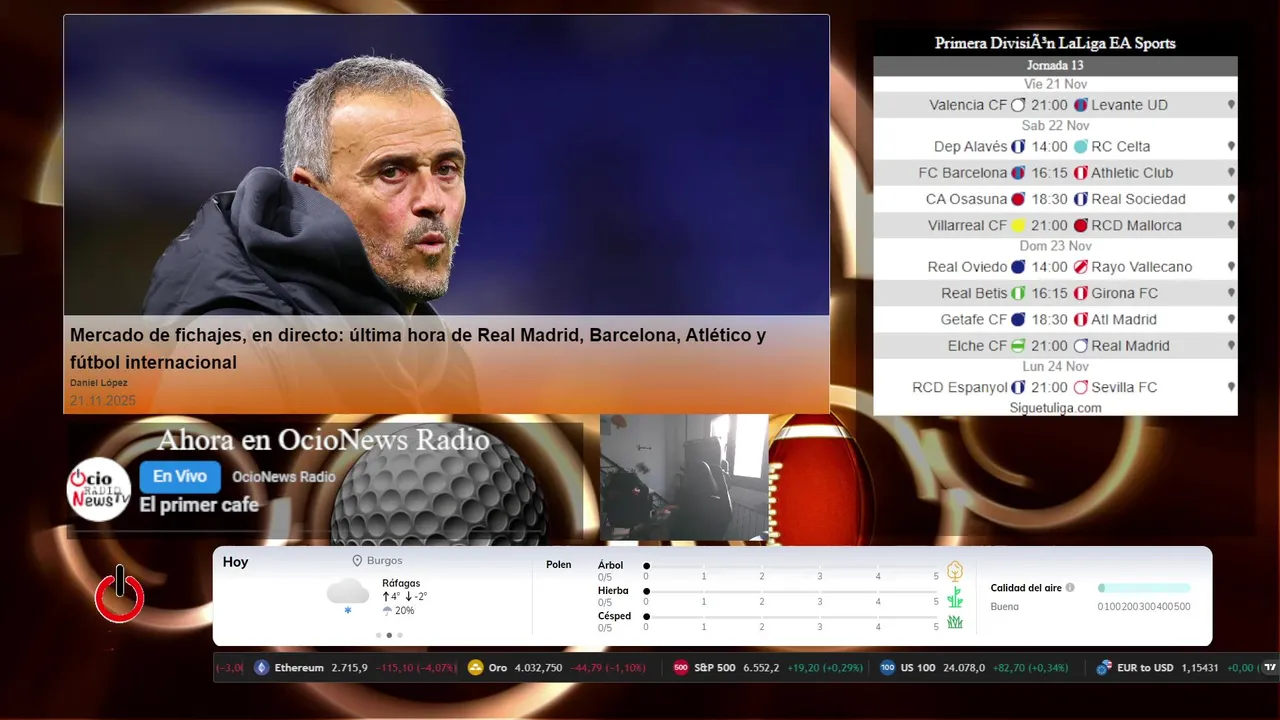The height and width of the screenshot is (720, 1280).
Task: Click the TradingView logo on the ticker
Action: 1270,668
